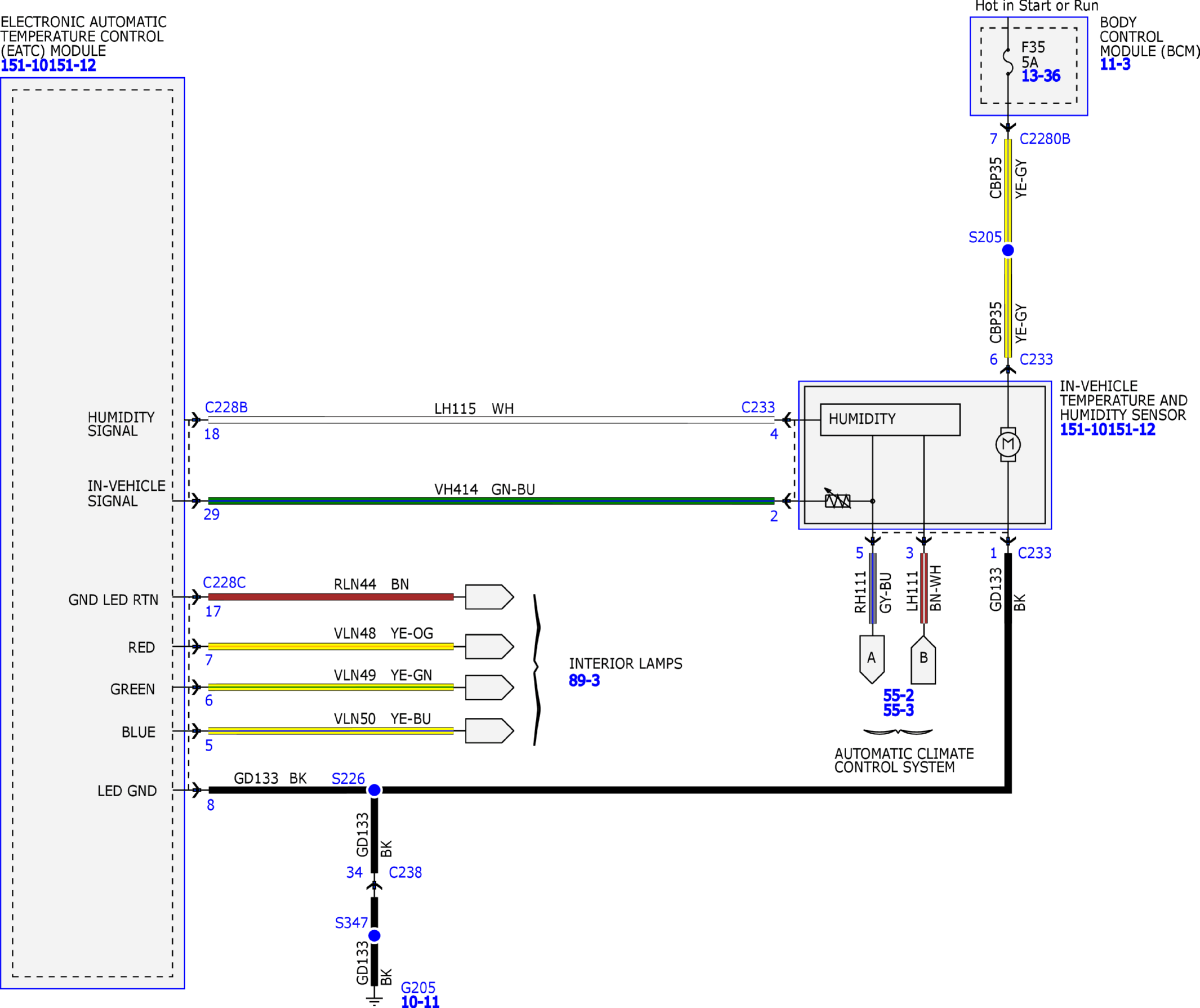Open the BCM page reference 11-3
Screen dimensions: 1200x1008
coord(1115,64)
